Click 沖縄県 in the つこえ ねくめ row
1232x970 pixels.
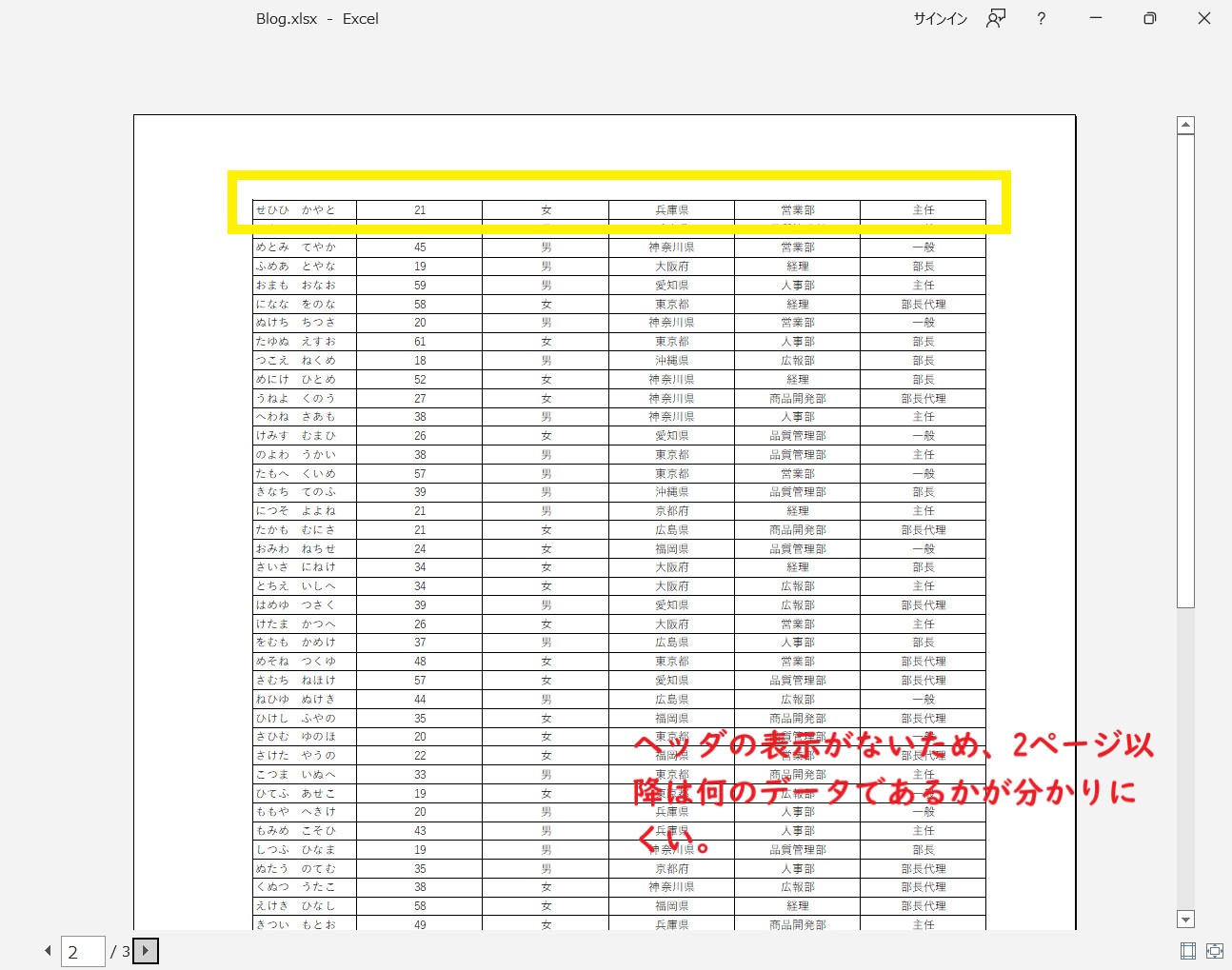(x=672, y=361)
